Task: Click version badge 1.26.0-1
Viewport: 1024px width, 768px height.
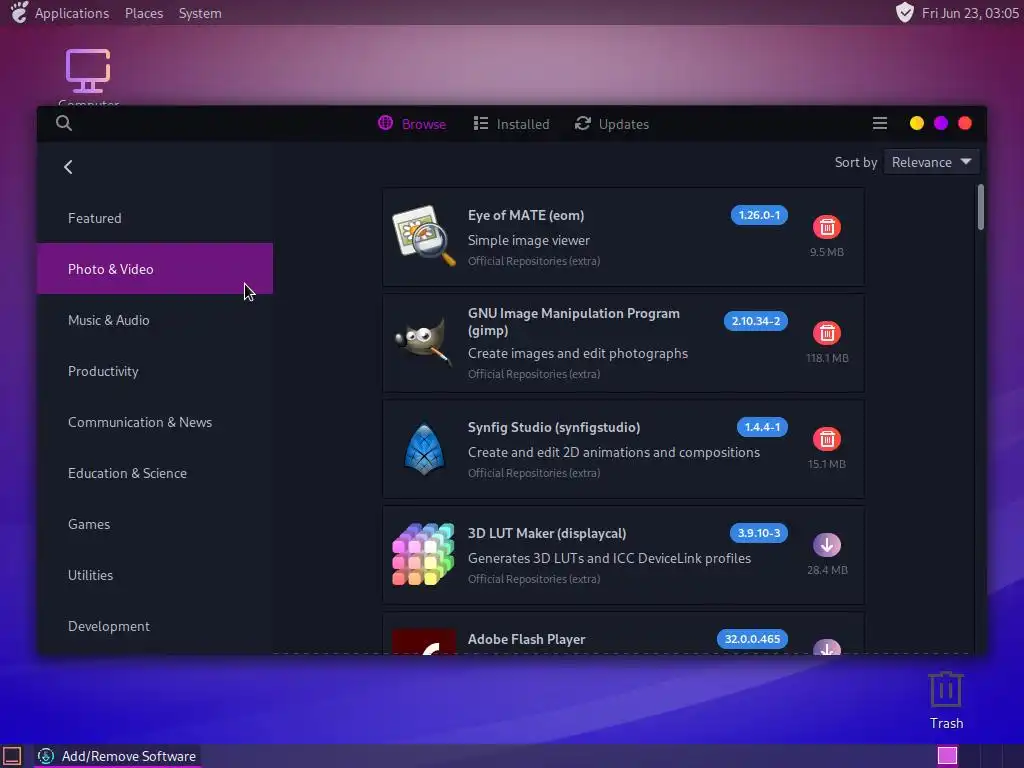Action: (759, 215)
